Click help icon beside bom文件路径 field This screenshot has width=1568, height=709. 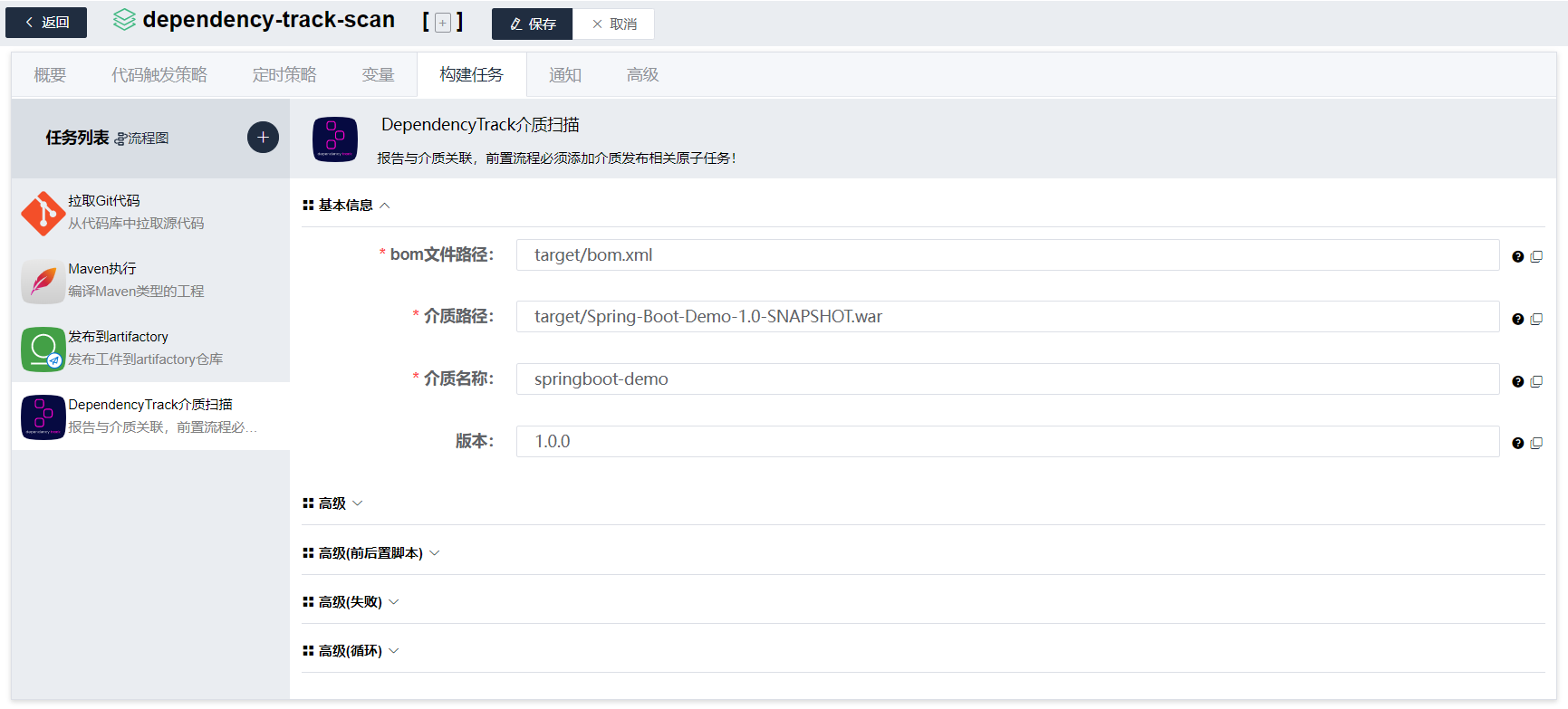click(1518, 256)
